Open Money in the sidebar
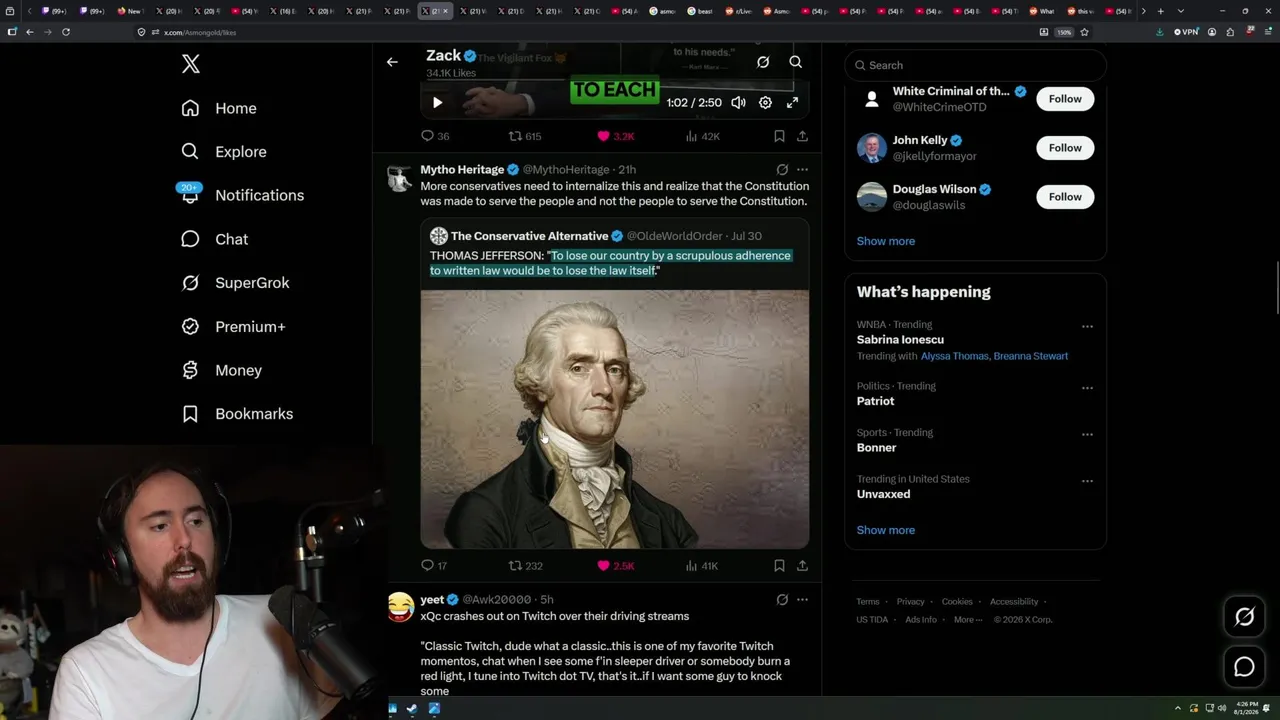1280x720 pixels. pyautogui.click(x=222, y=370)
